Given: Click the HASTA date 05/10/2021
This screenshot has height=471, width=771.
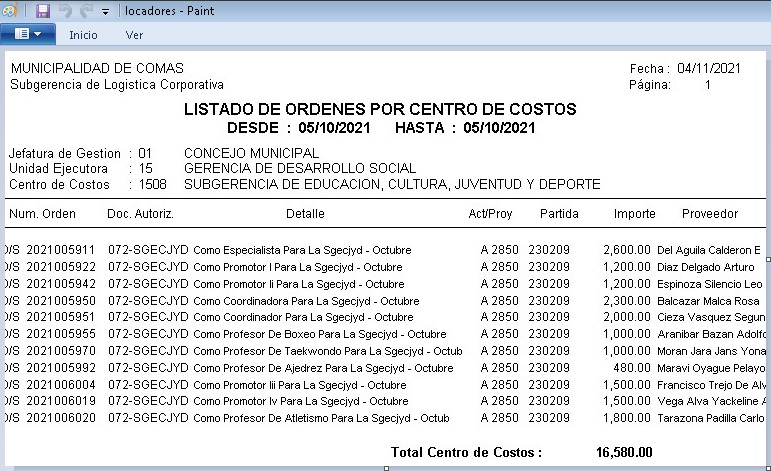Looking at the screenshot, I should pos(499,128).
